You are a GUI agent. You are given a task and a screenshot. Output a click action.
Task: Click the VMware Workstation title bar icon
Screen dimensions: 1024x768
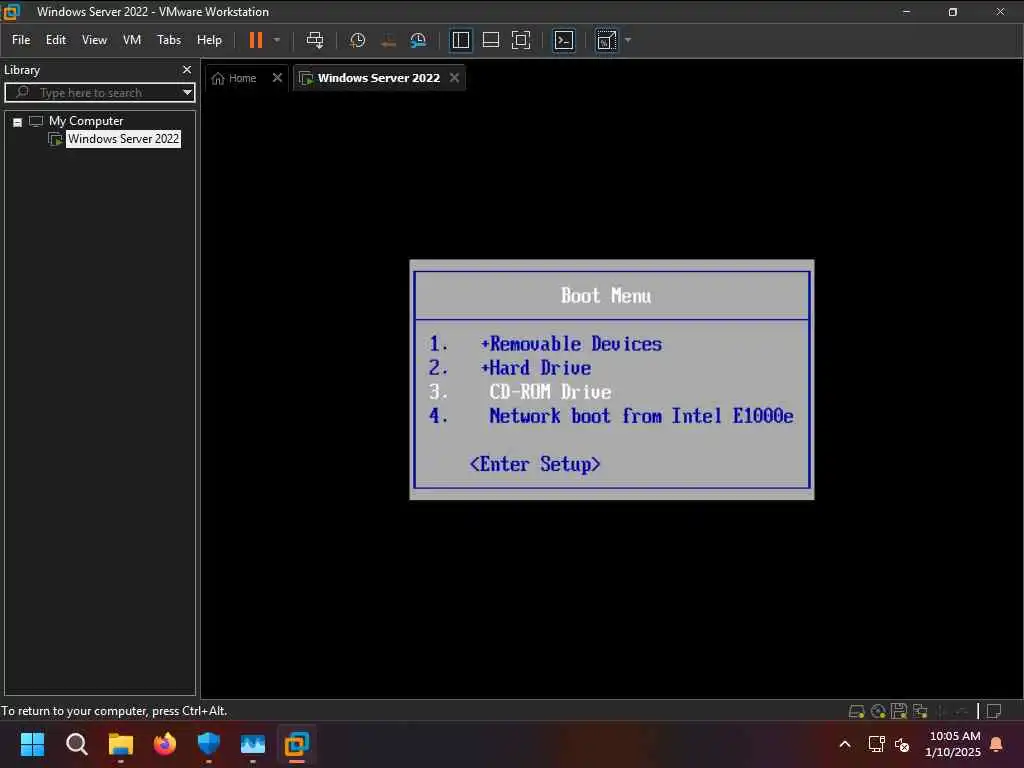11,11
